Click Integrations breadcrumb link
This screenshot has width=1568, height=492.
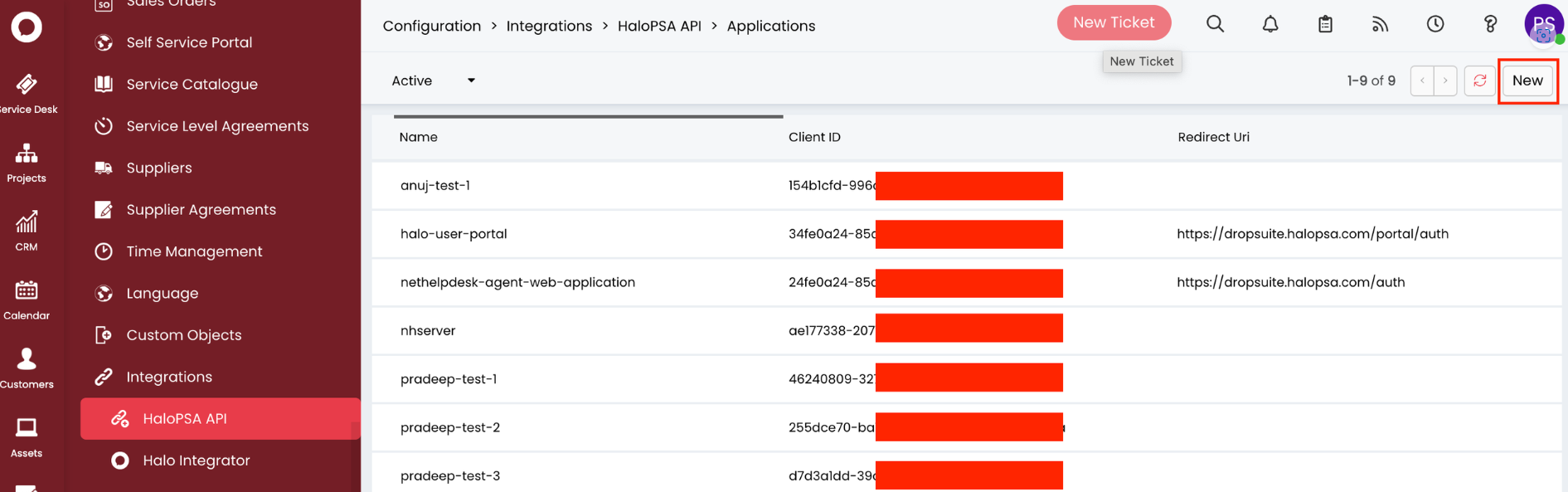(549, 26)
